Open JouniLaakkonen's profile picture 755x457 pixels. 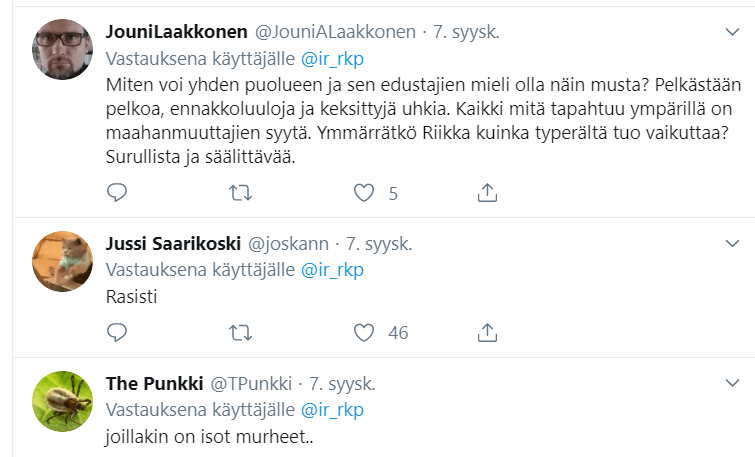click(x=63, y=50)
